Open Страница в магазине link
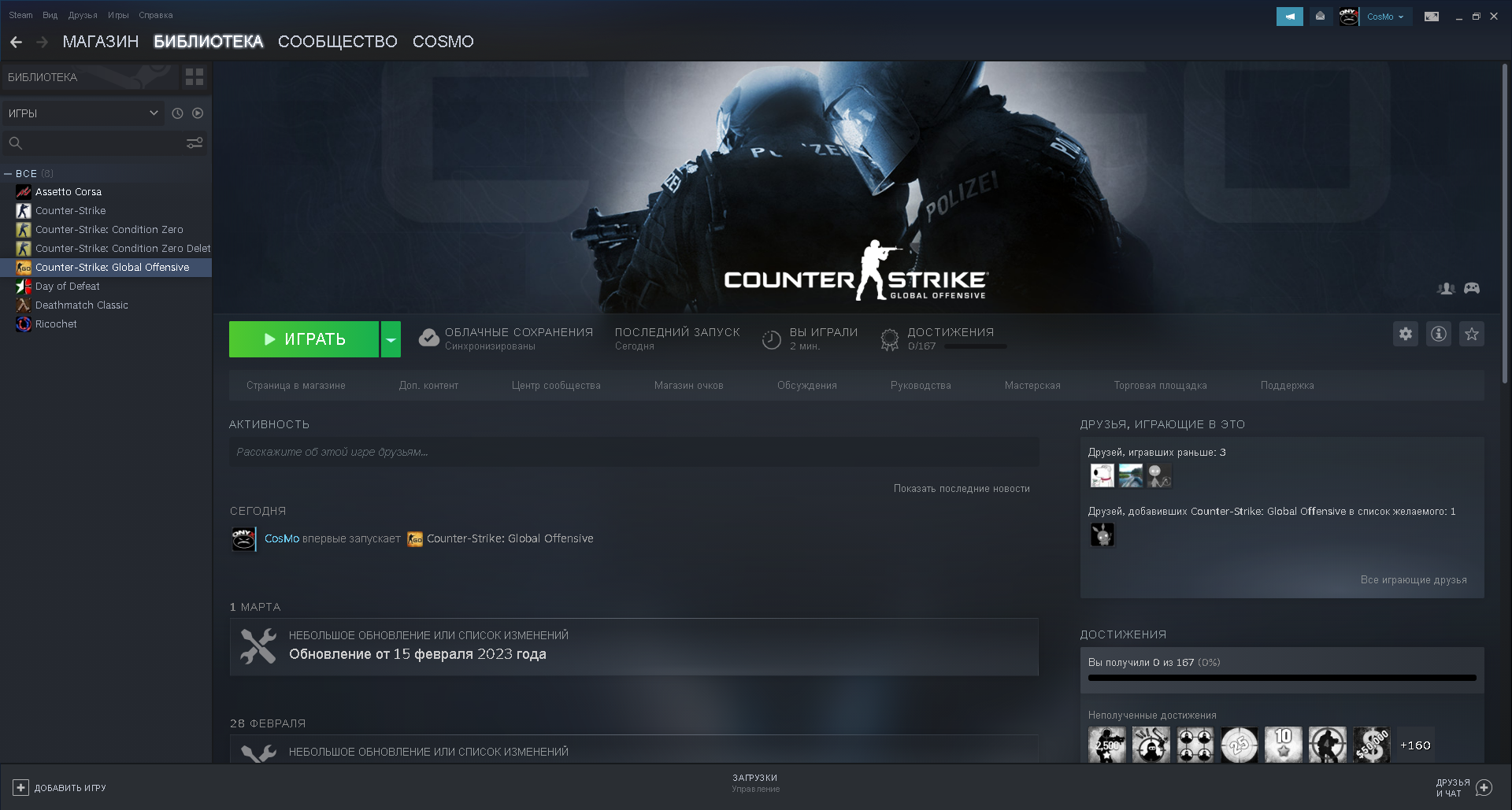 tap(296, 386)
